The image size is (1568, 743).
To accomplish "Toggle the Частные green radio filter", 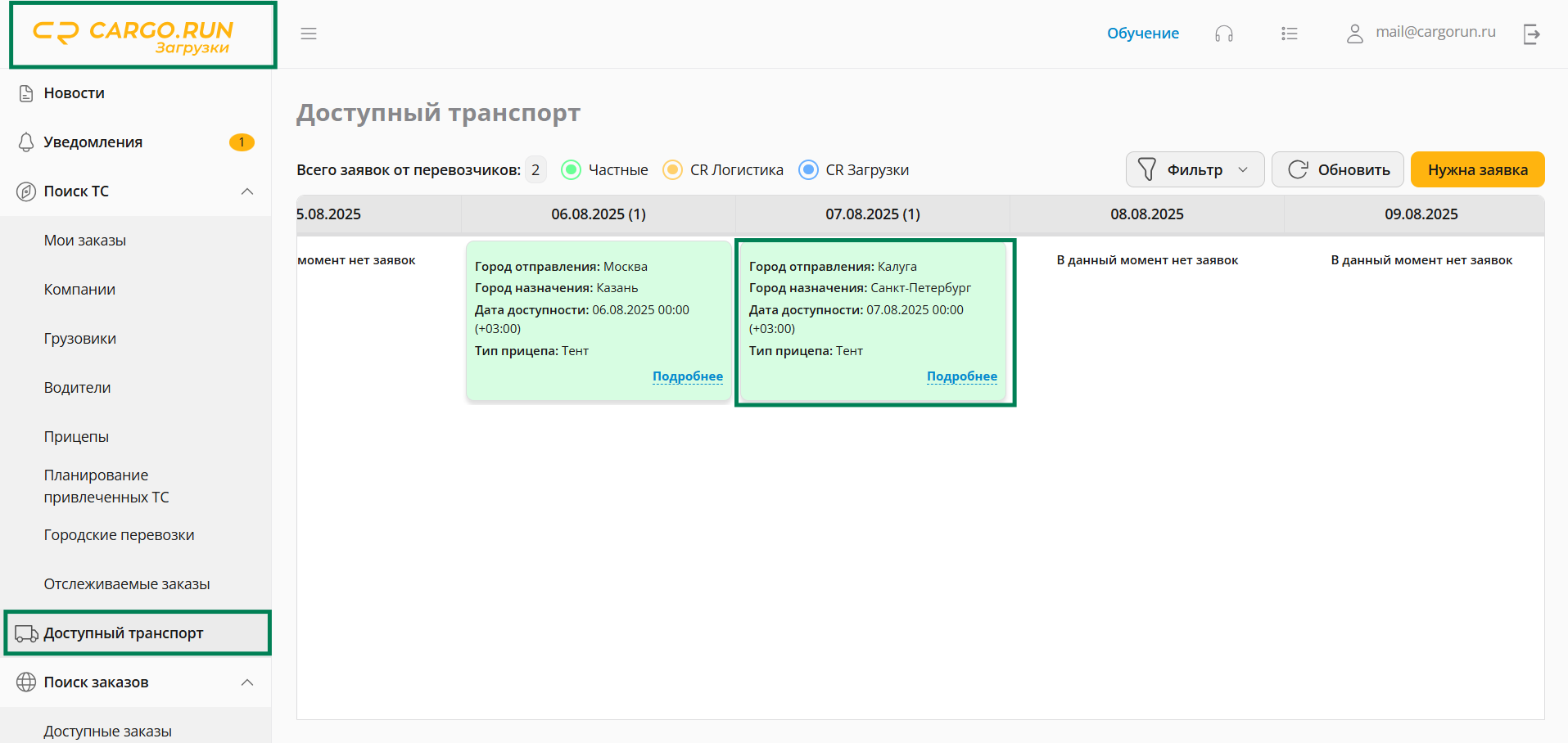I will [571, 169].
